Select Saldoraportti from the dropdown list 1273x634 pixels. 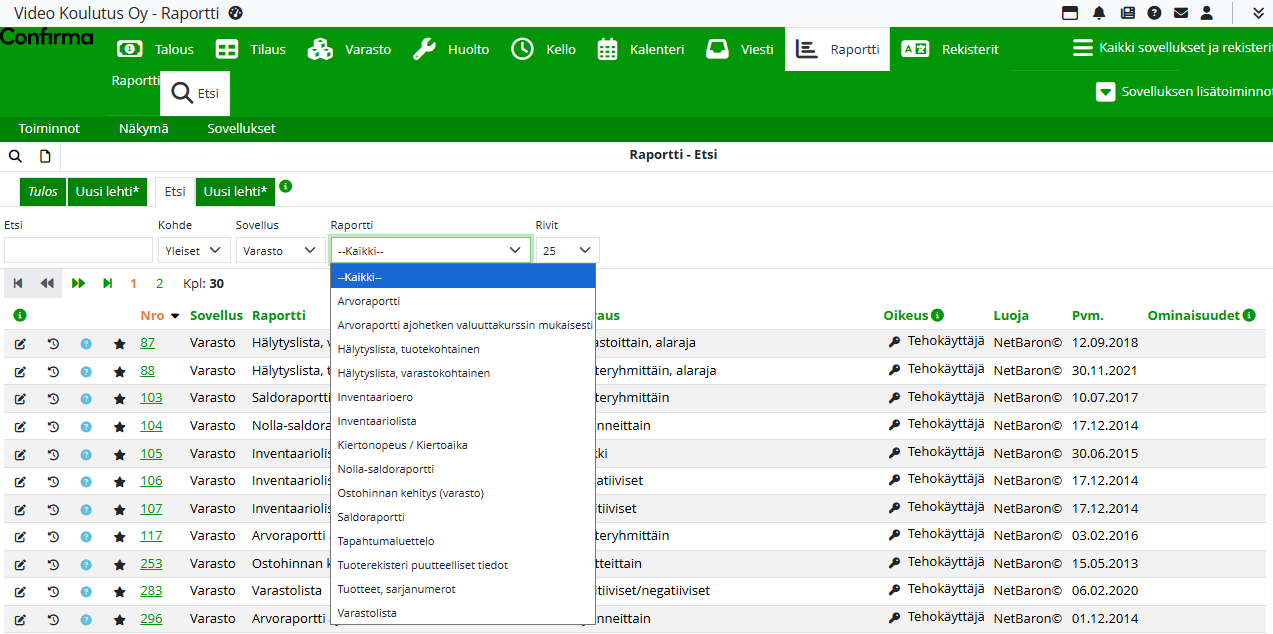pyautogui.click(x=371, y=517)
